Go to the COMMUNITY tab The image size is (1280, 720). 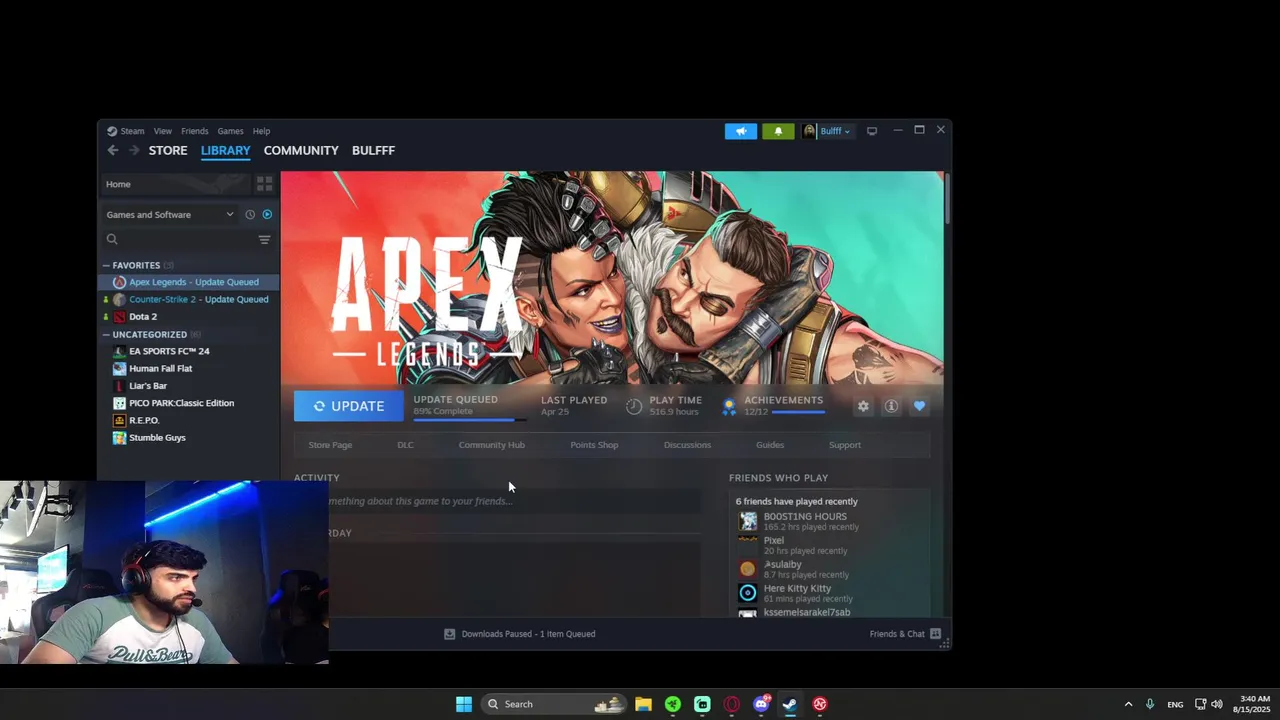[301, 150]
